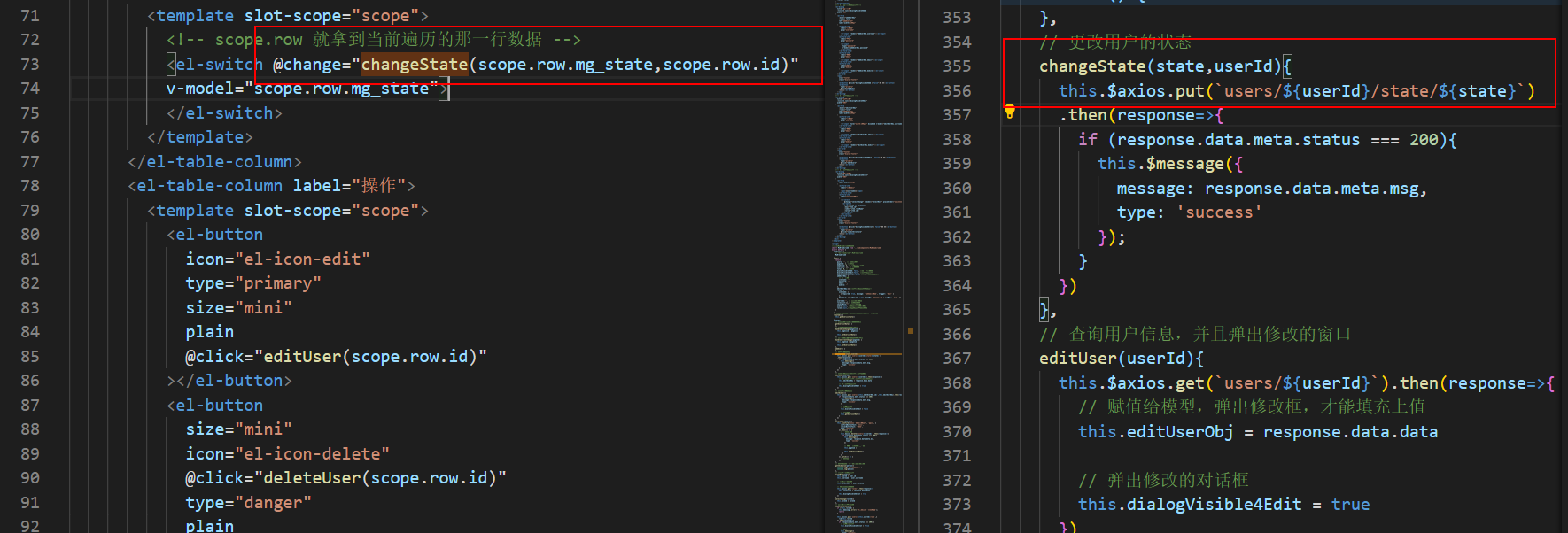Click the lightbulb code action icon at line 357
The image size is (1568, 533).
click(x=1009, y=112)
